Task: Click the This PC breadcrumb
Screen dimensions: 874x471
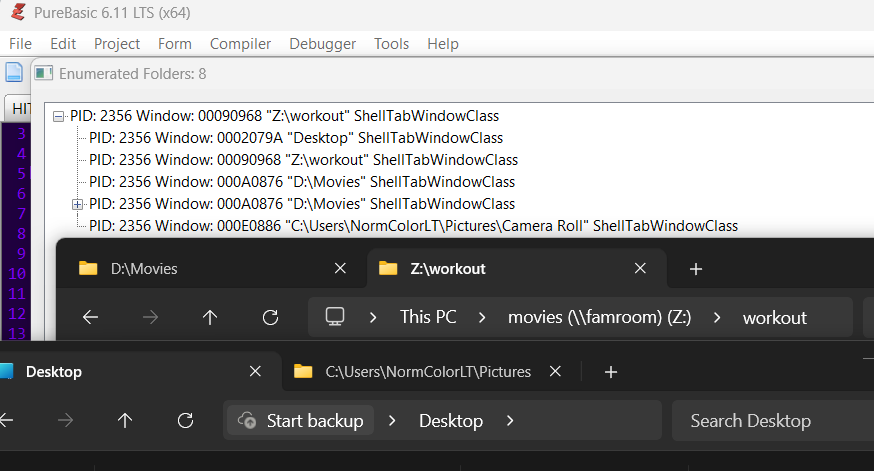Action: tap(428, 317)
